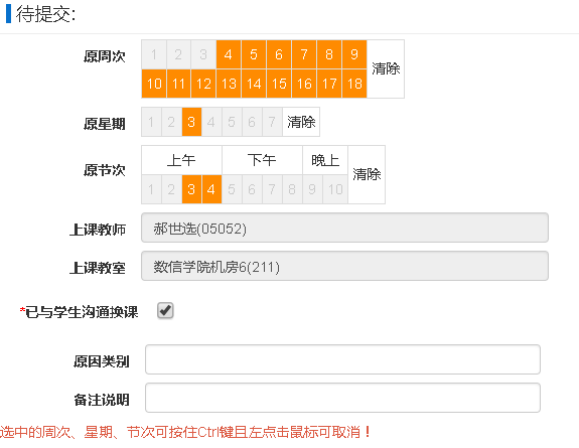Click the 备注说明 input field
Screen dimensions: 579x448
[343, 398]
